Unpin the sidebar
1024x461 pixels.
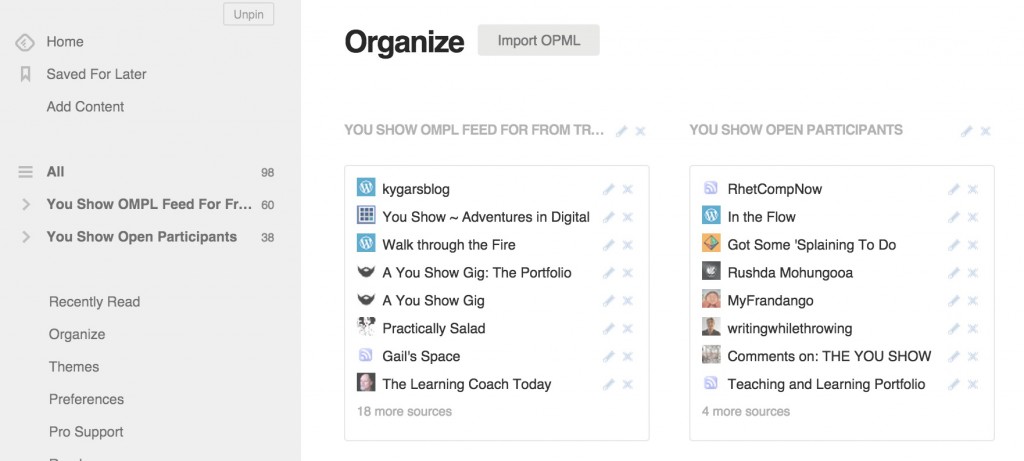[248, 14]
